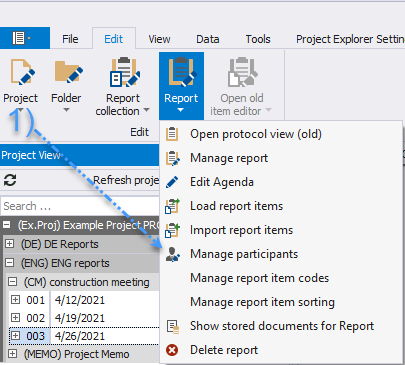Select Edit Agenda menu entry

pyautogui.click(x=281, y=182)
